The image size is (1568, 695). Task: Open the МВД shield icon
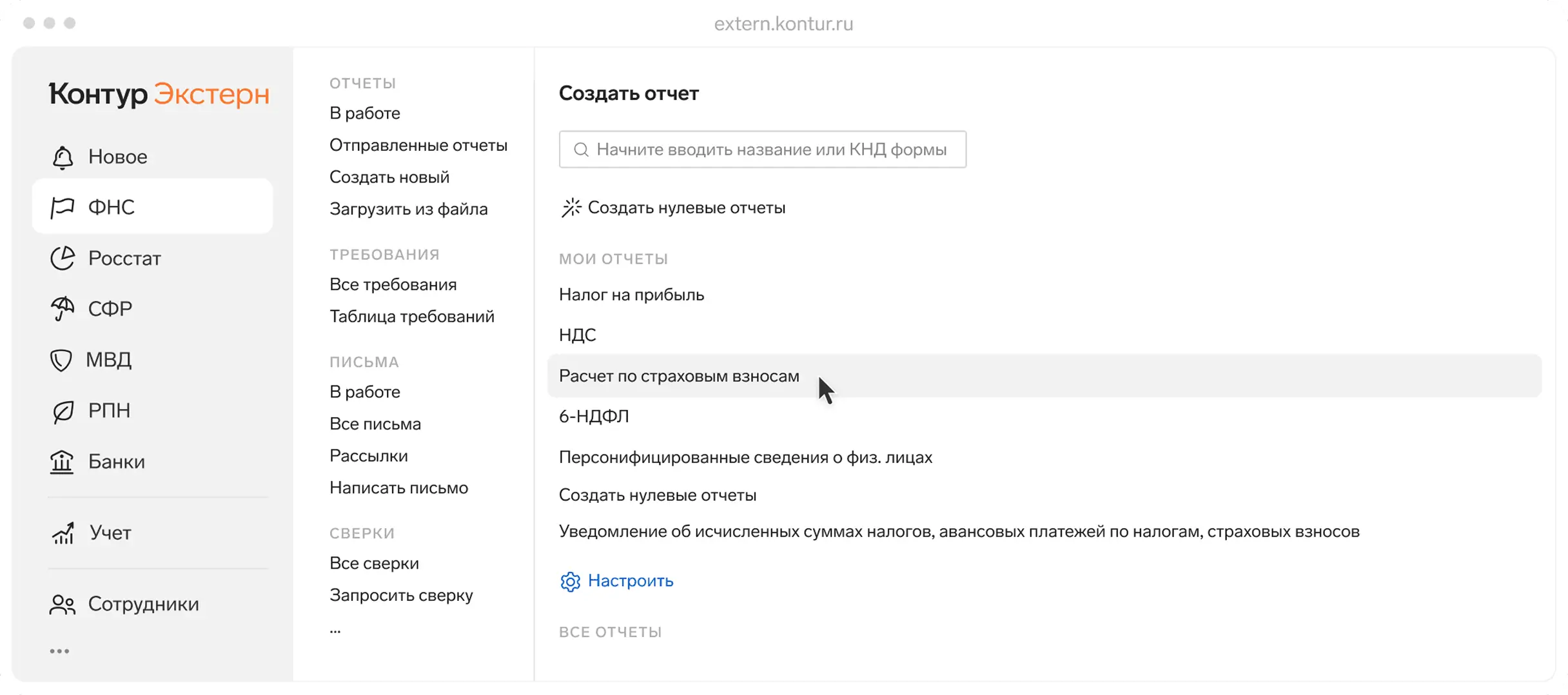(x=61, y=360)
